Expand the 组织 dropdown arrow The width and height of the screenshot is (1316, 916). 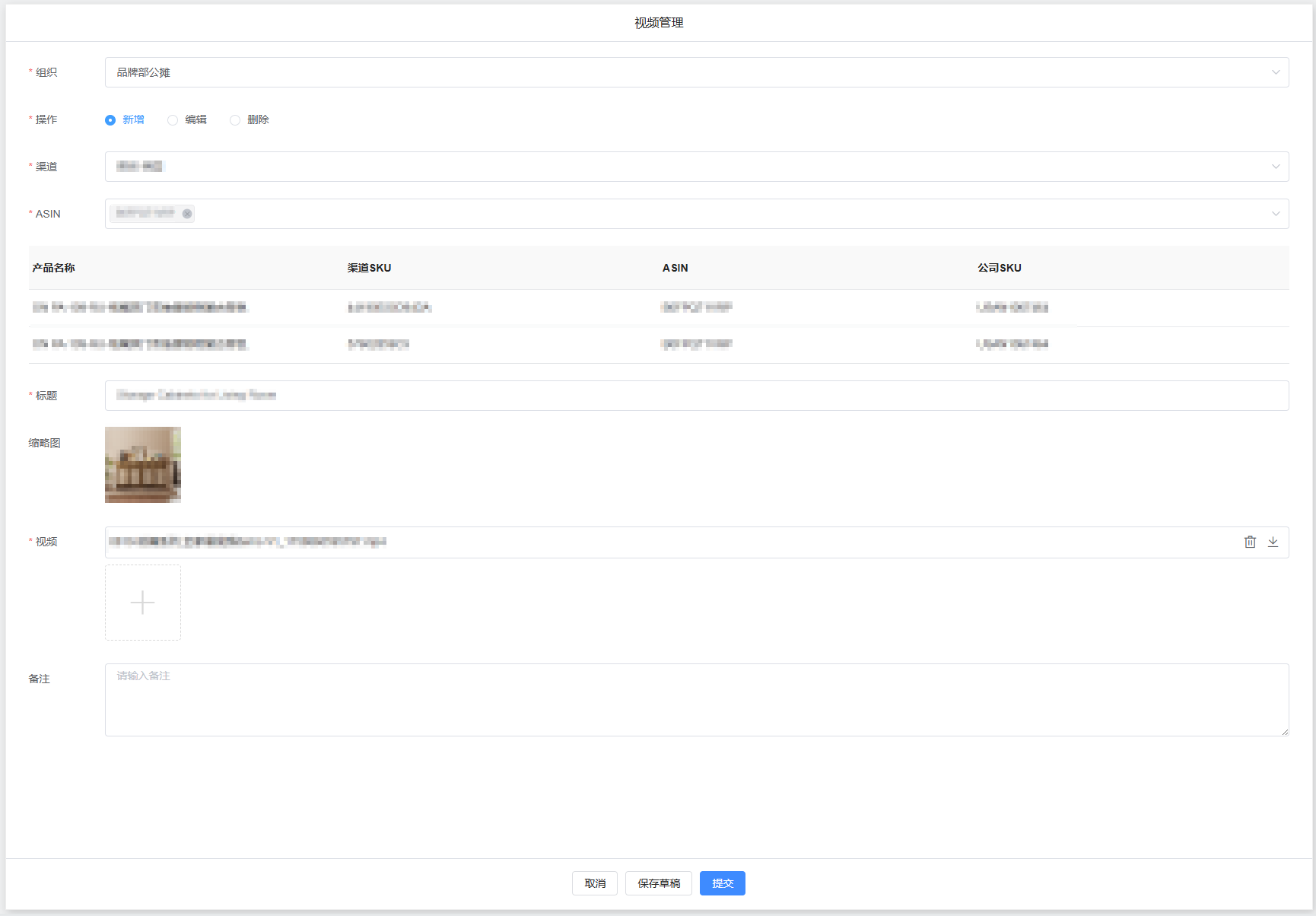pyautogui.click(x=1276, y=72)
